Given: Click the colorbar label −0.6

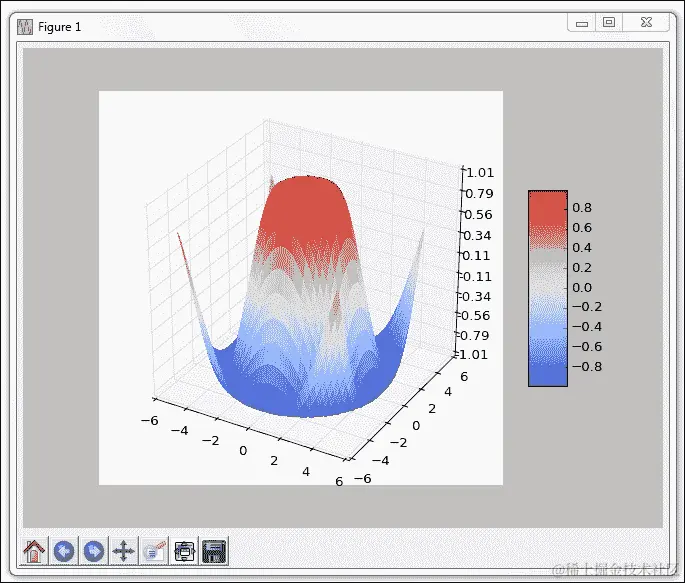Looking at the screenshot, I should coord(587,346).
